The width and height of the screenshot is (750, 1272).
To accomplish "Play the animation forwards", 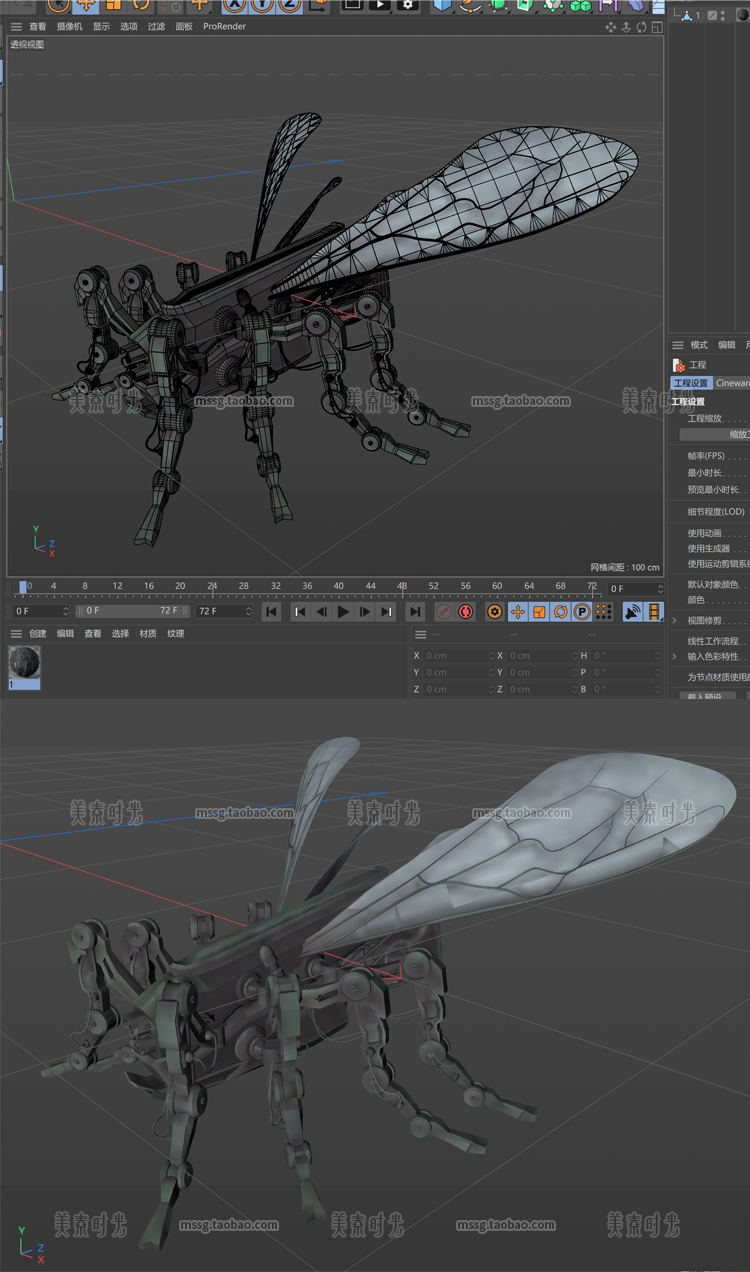I will click(x=343, y=611).
